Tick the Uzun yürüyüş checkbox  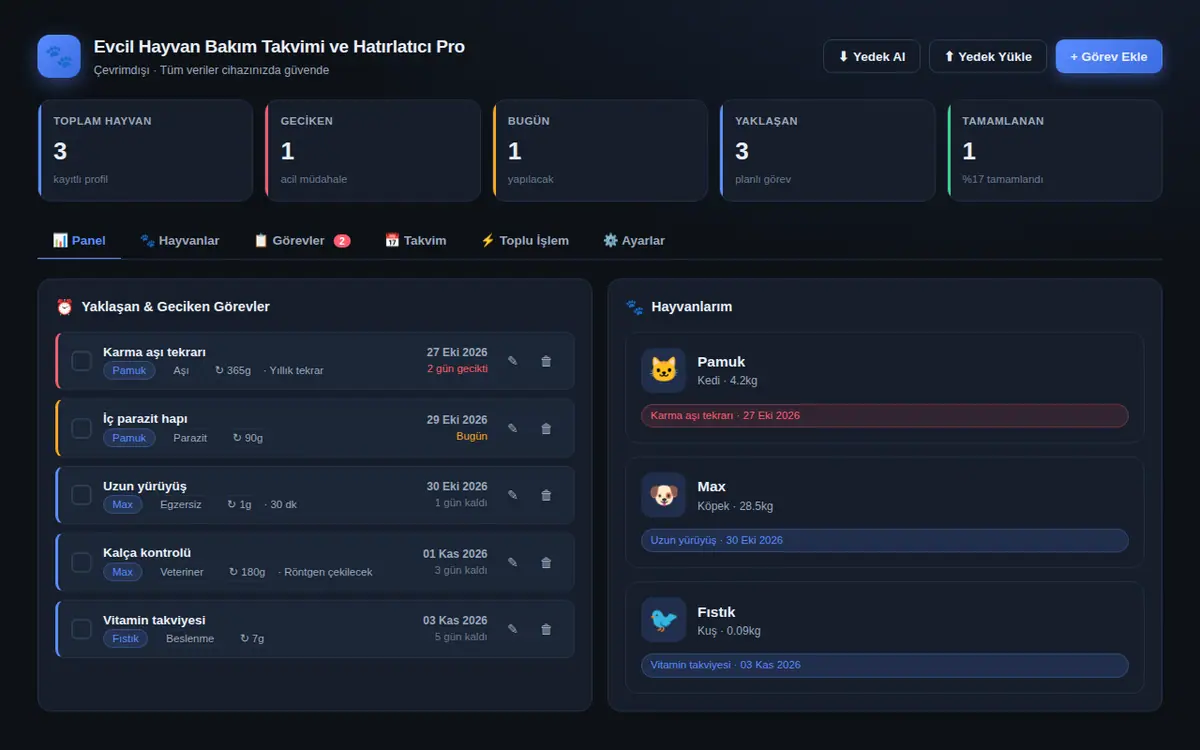(81, 495)
